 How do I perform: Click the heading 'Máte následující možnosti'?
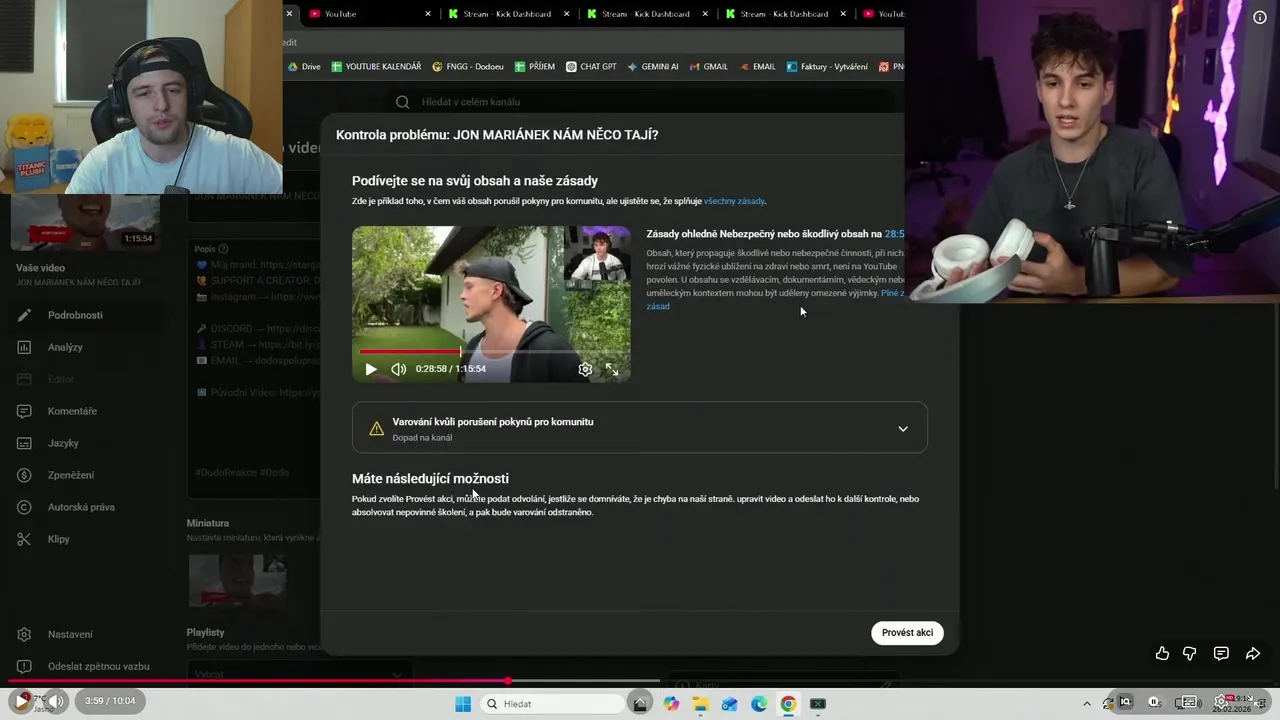pyautogui.click(x=430, y=479)
